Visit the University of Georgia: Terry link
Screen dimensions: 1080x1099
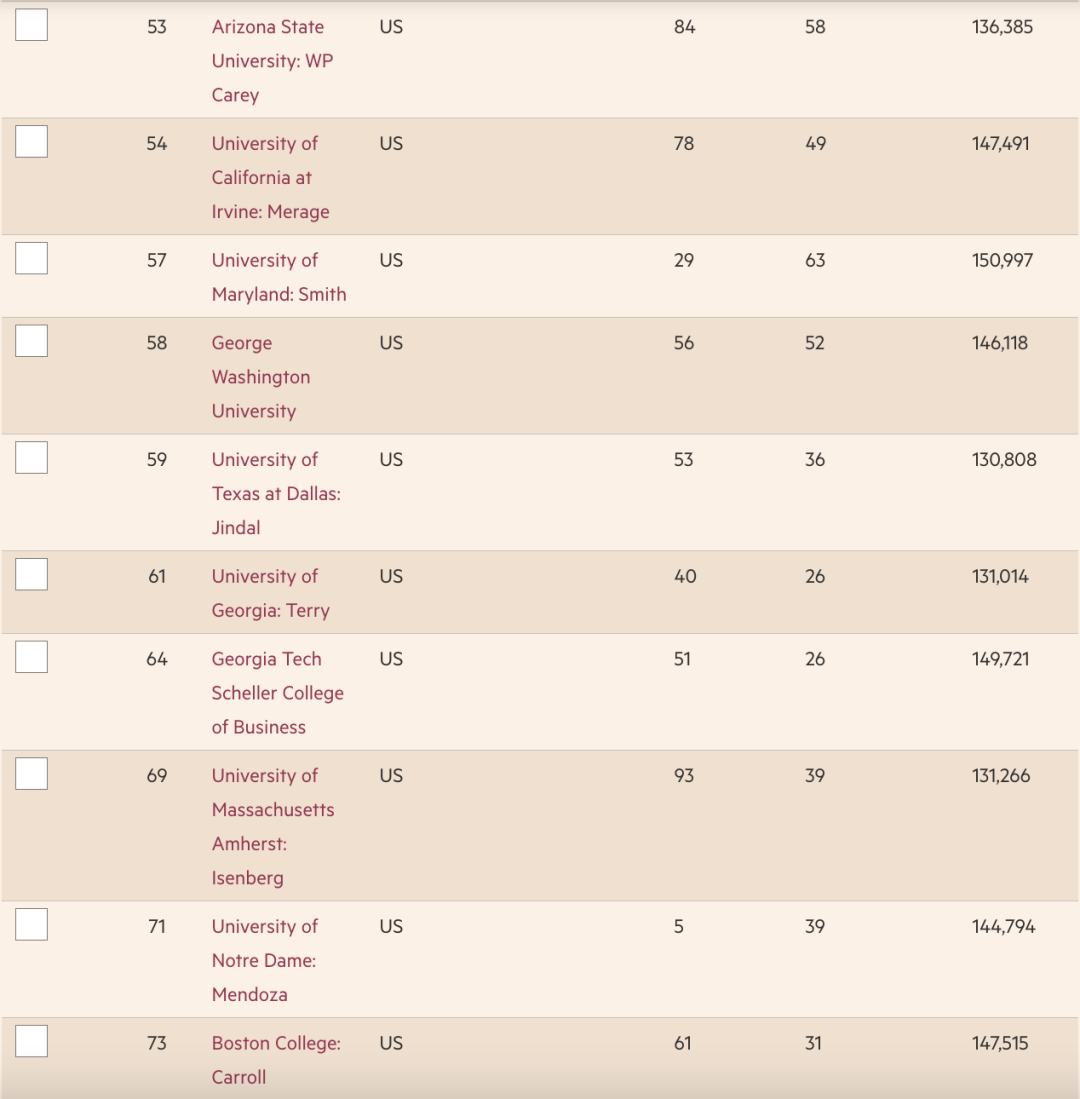click(270, 593)
